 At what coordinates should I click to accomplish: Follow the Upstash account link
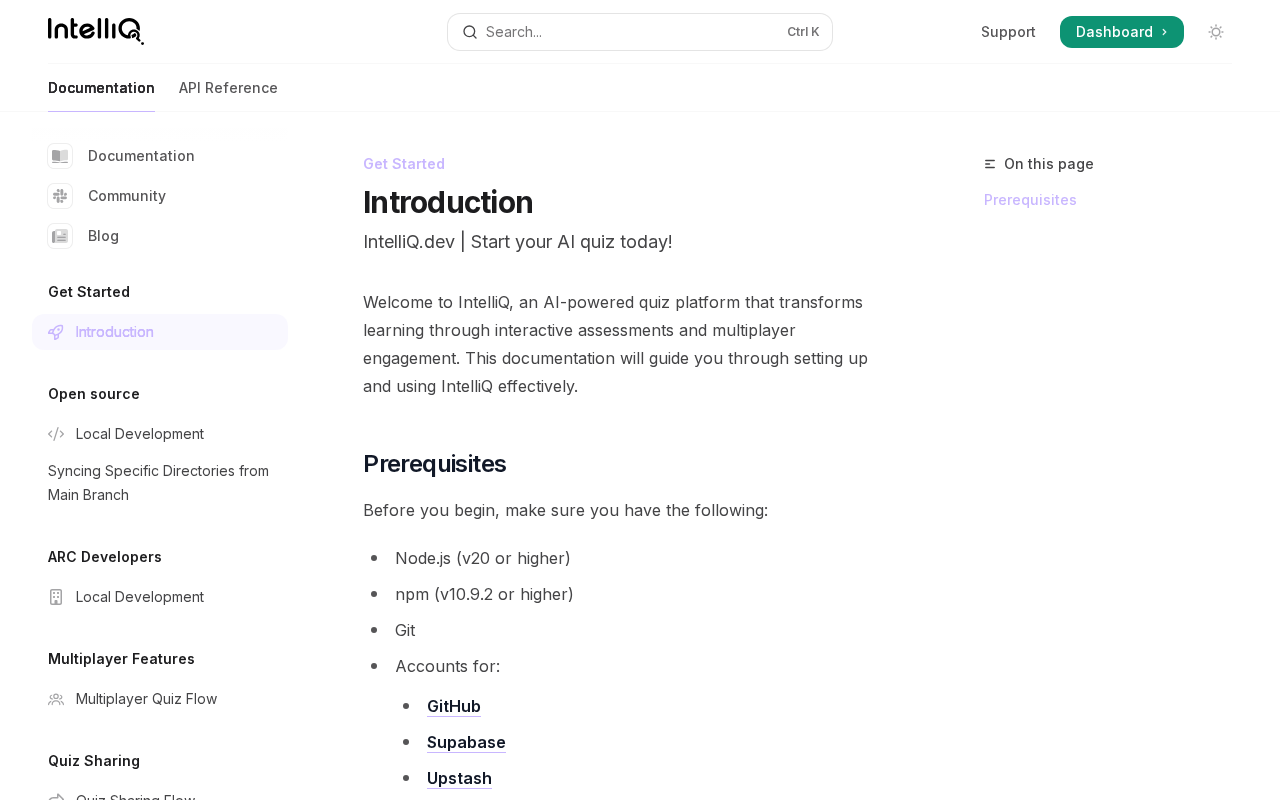coord(459,778)
